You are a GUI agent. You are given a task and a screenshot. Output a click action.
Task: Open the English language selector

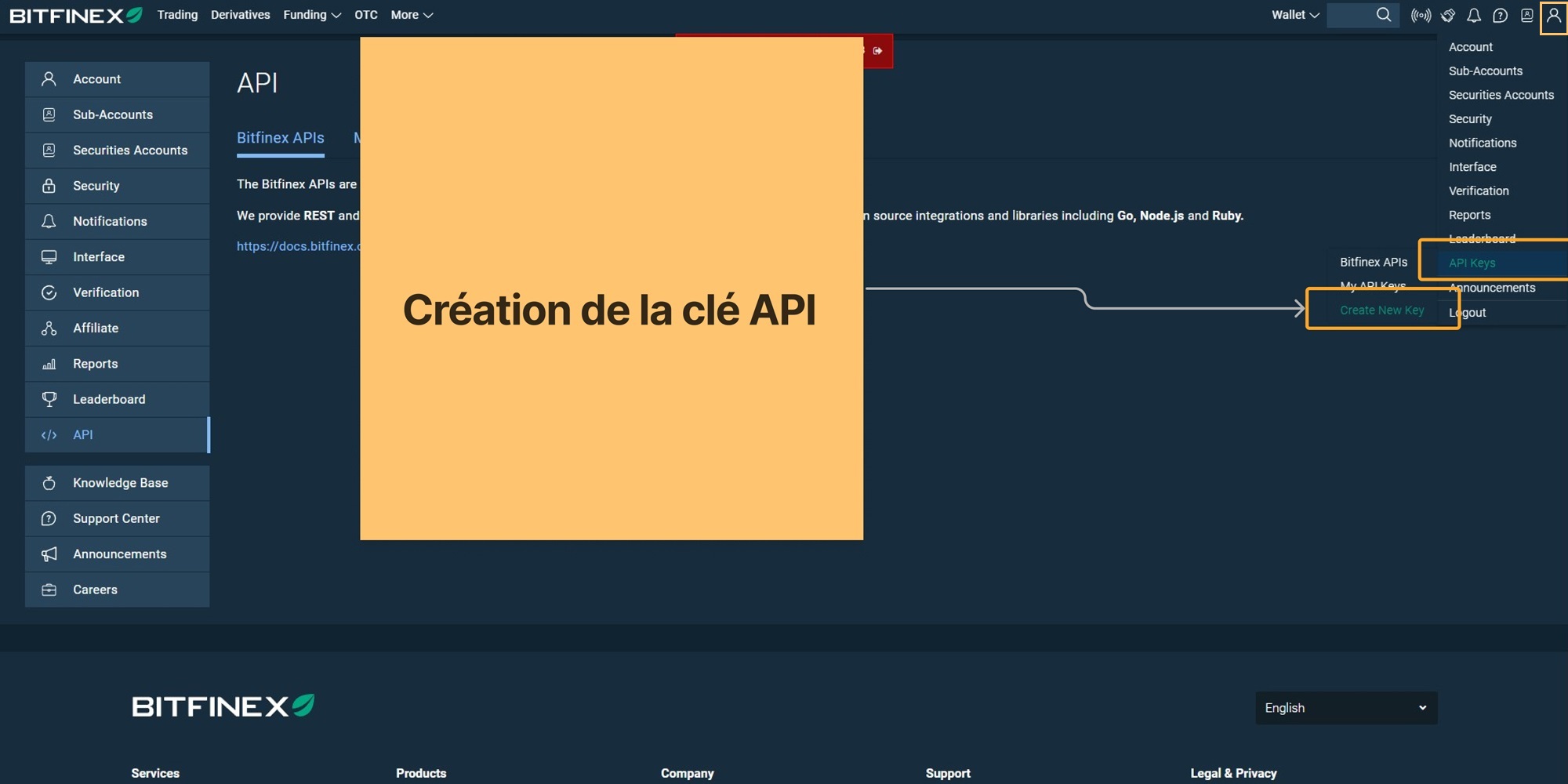[x=1346, y=708]
